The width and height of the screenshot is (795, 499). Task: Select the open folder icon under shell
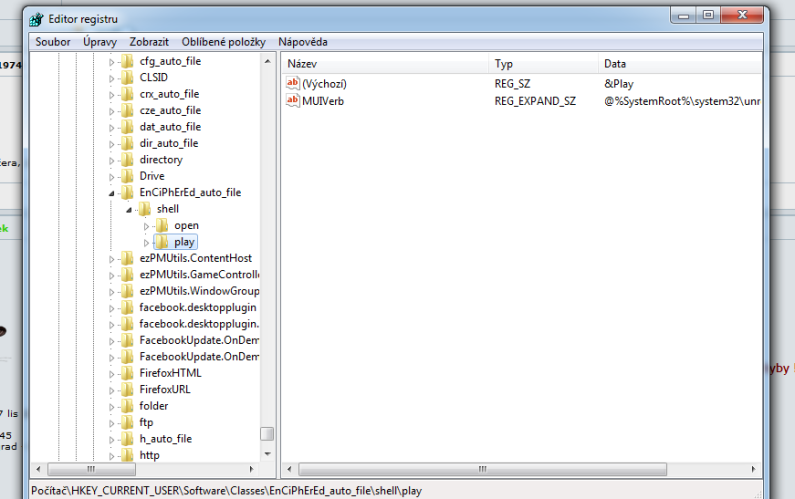pyautogui.click(x=162, y=225)
